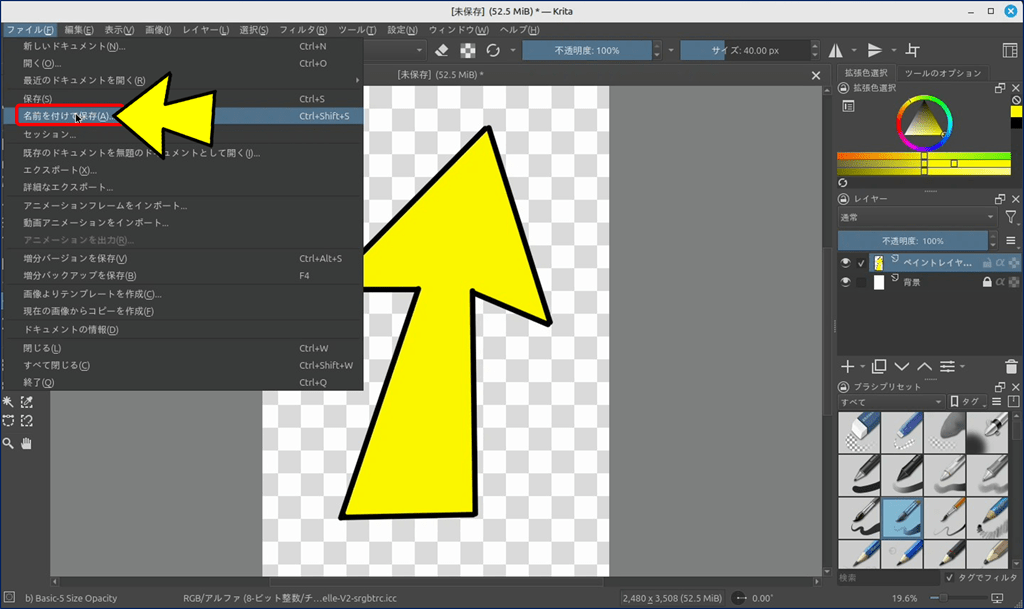Click the reload brush preset icon
Screen dimensions: 1024x609
coord(493,50)
